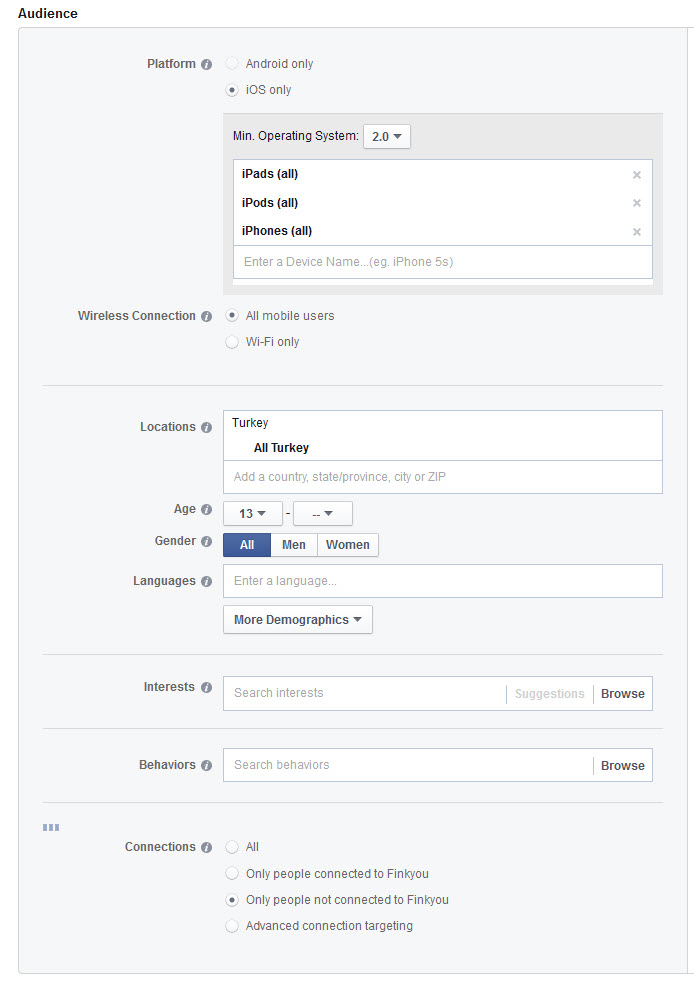694x991 pixels.
Task: Click the info icon beside Connections
Action: coord(206,847)
